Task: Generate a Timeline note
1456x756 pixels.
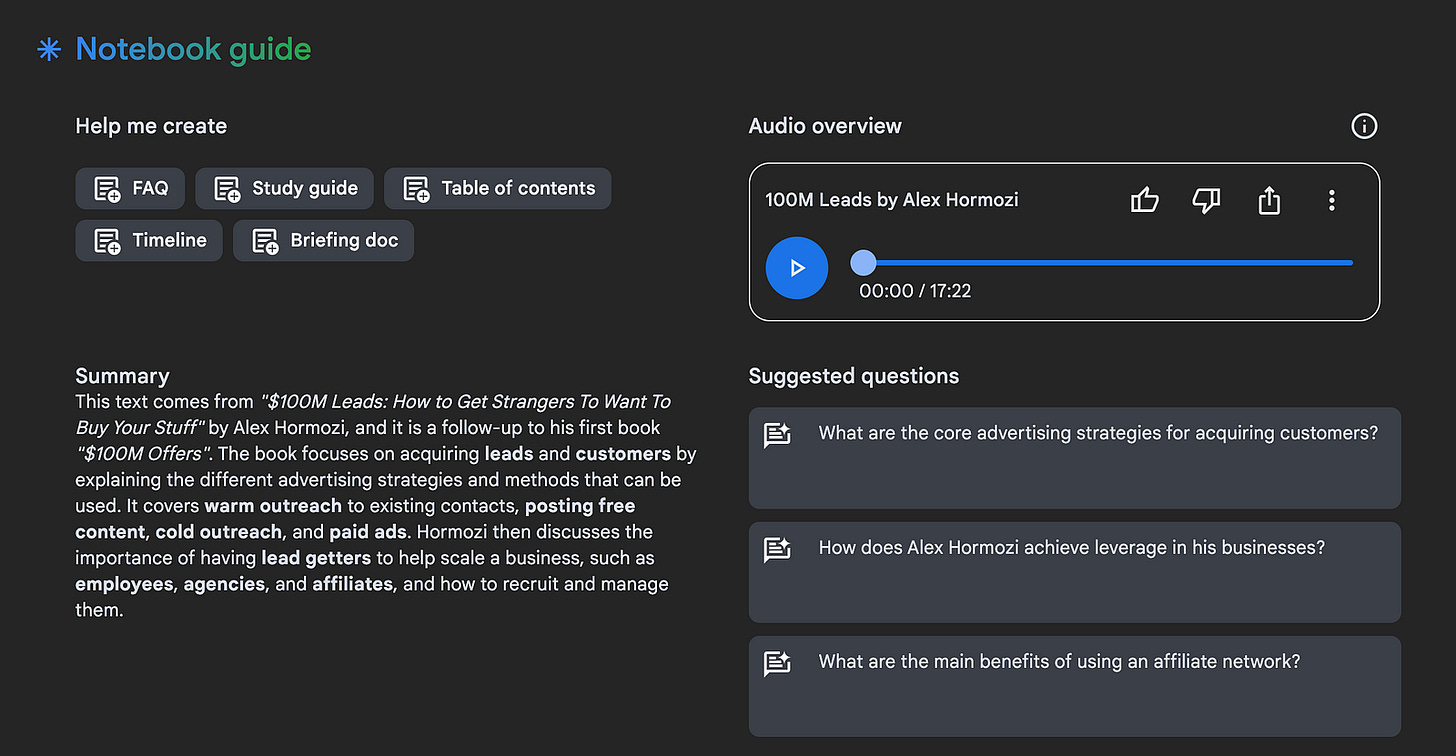Action: coord(149,240)
